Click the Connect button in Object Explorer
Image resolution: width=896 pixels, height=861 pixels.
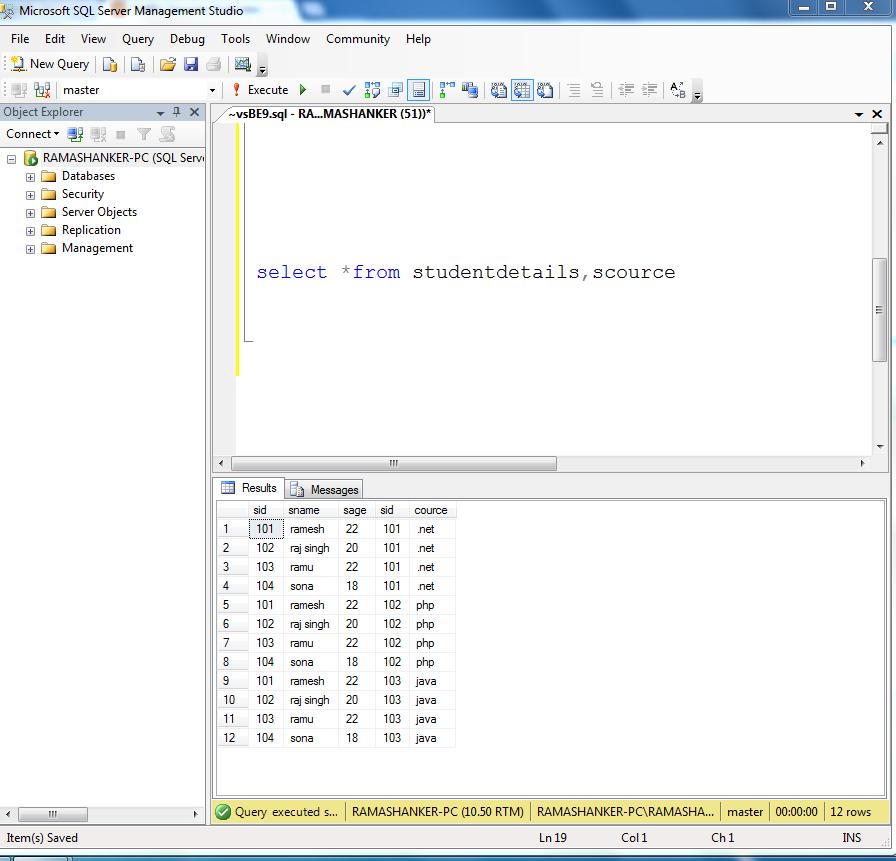(31, 133)
